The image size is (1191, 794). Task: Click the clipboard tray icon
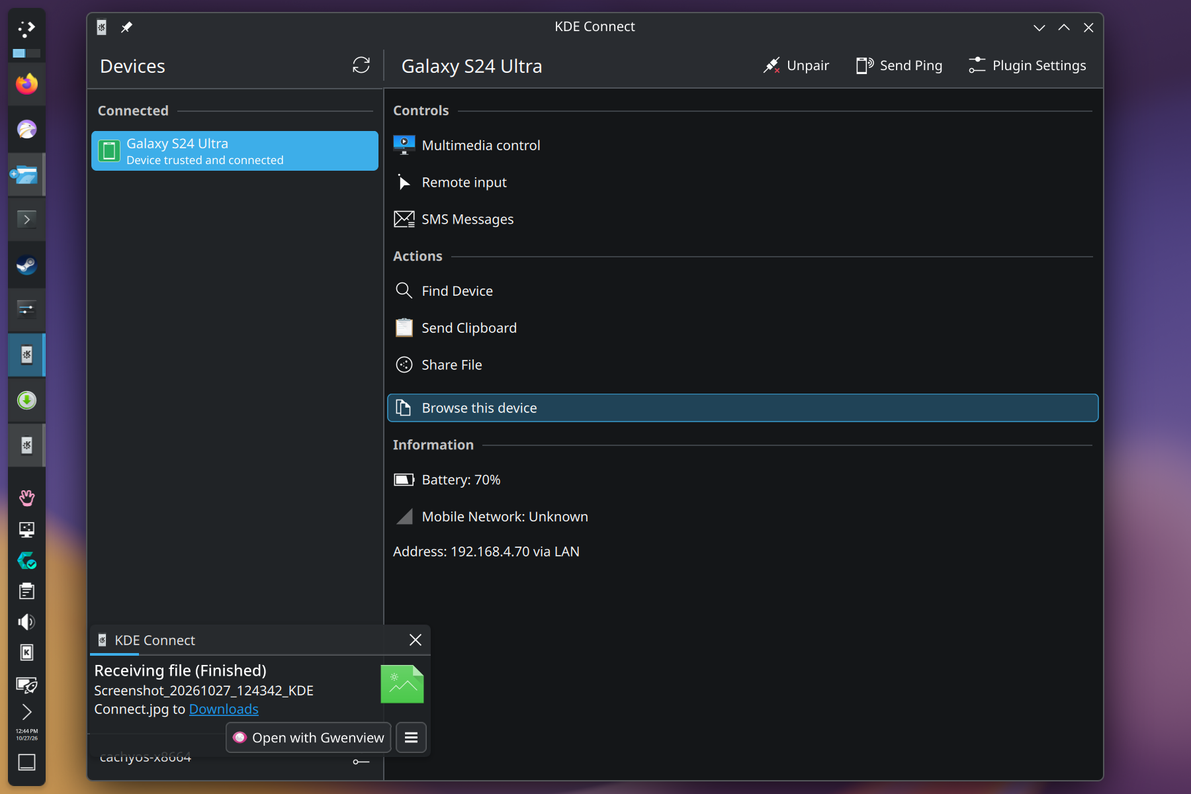point(27,591)
